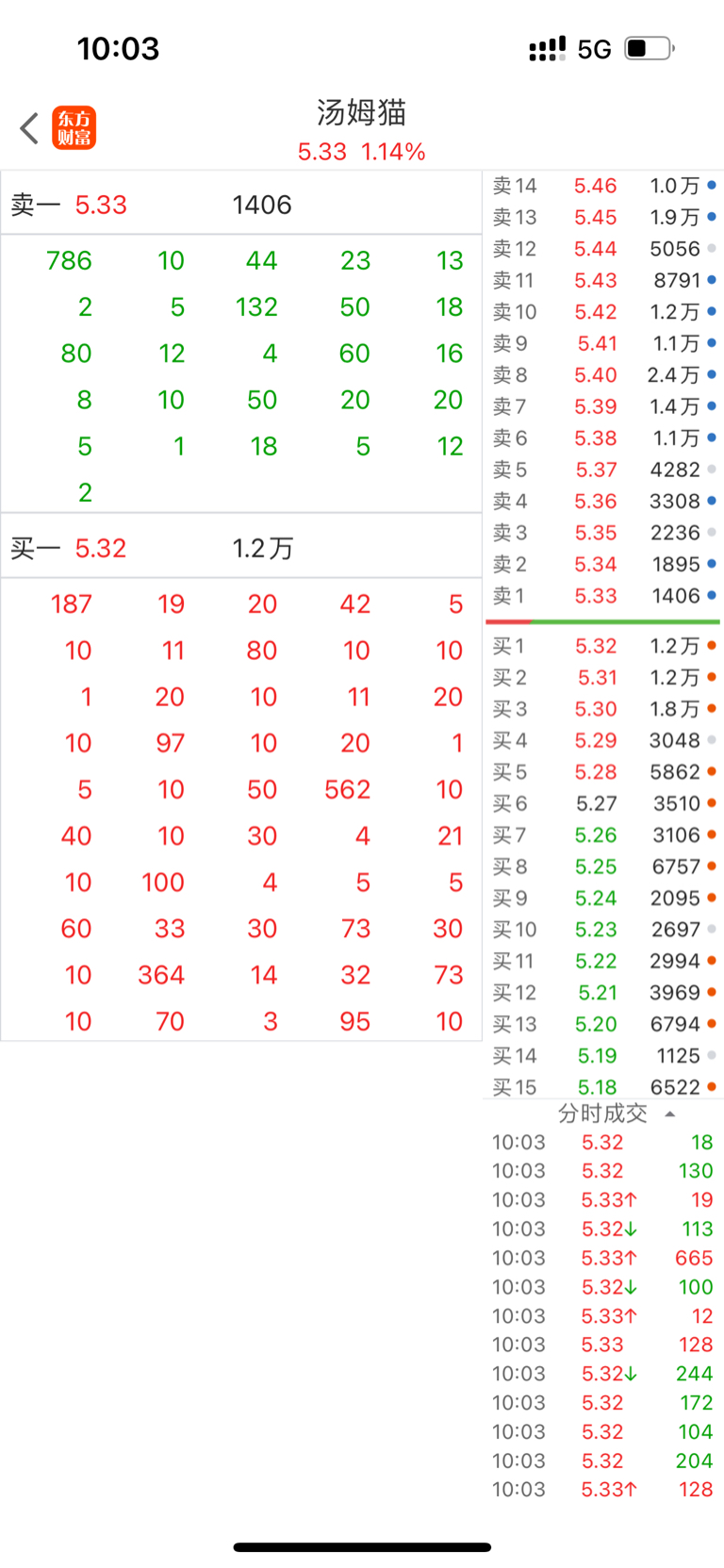Tap the trade with volume 665
724x1568 pixels.
[x=603, y=1258]
